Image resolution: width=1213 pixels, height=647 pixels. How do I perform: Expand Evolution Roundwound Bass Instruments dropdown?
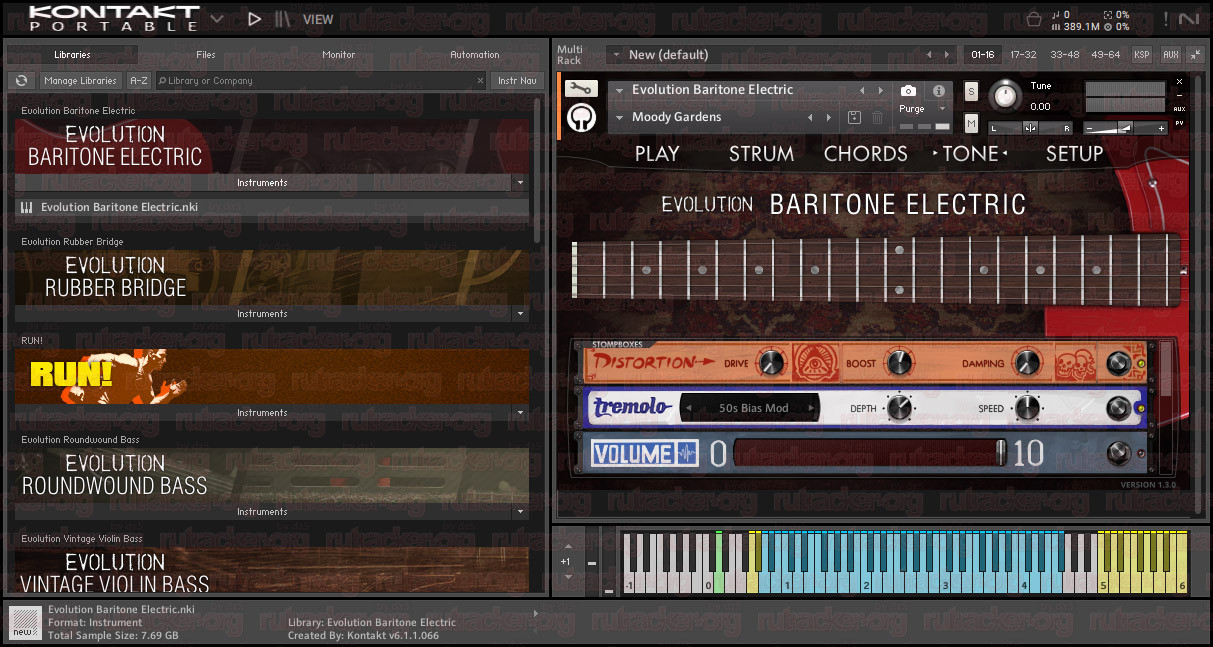tap(520, 512)
